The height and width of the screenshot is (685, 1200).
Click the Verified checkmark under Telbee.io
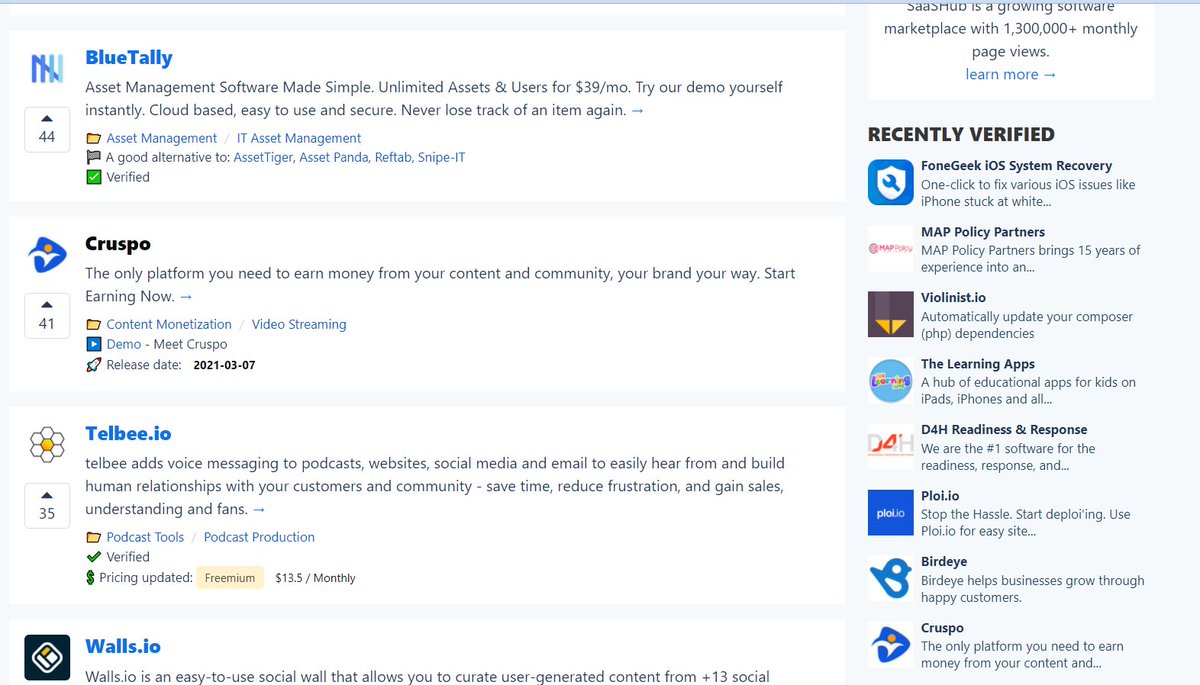pos(93,557)
